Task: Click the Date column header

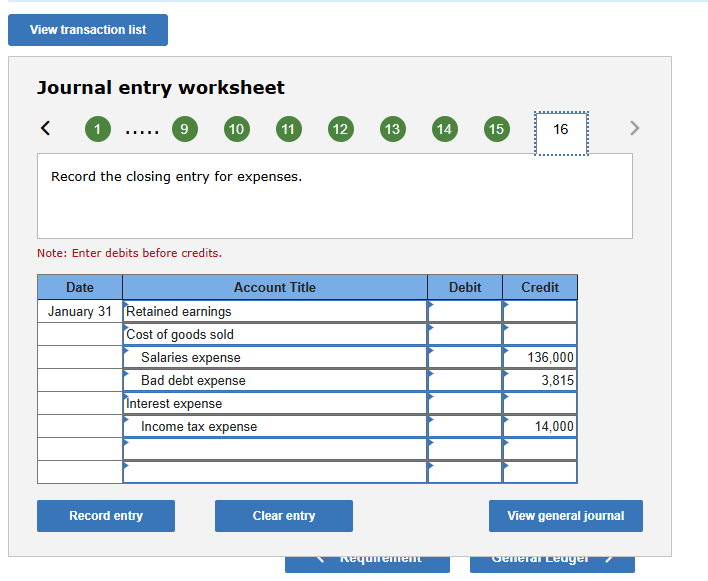Action: [x=80, y=287]
